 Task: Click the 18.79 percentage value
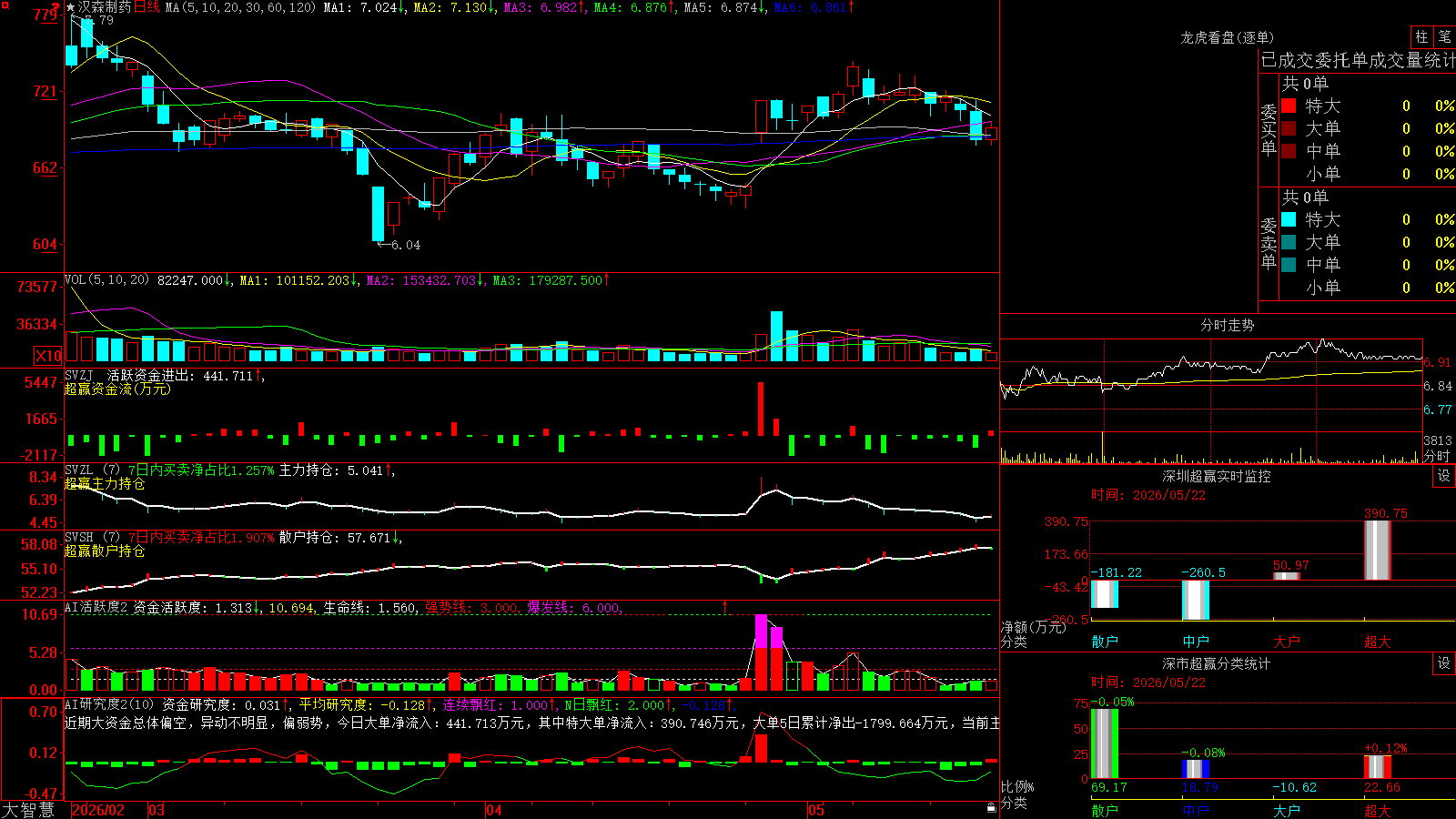tap(1200, 787)
